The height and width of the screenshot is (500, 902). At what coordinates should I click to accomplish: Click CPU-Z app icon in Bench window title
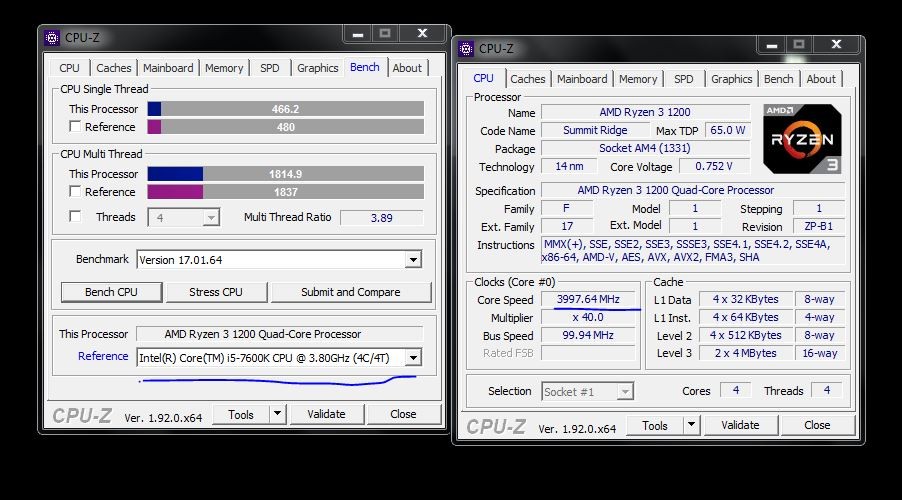coord(52,38)
